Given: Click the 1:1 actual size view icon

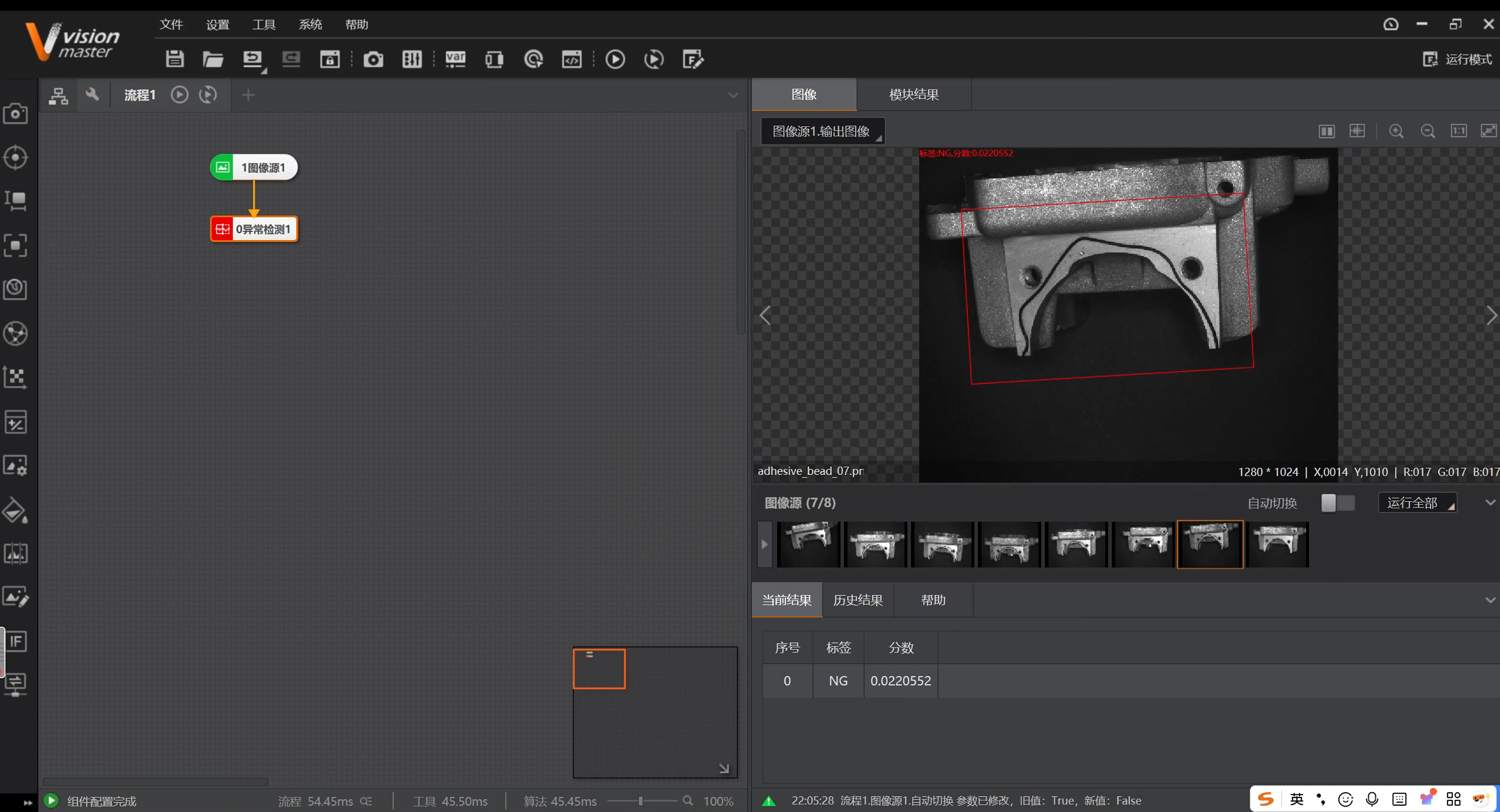Looking at the screenshot, I should tap(1458, 131).
